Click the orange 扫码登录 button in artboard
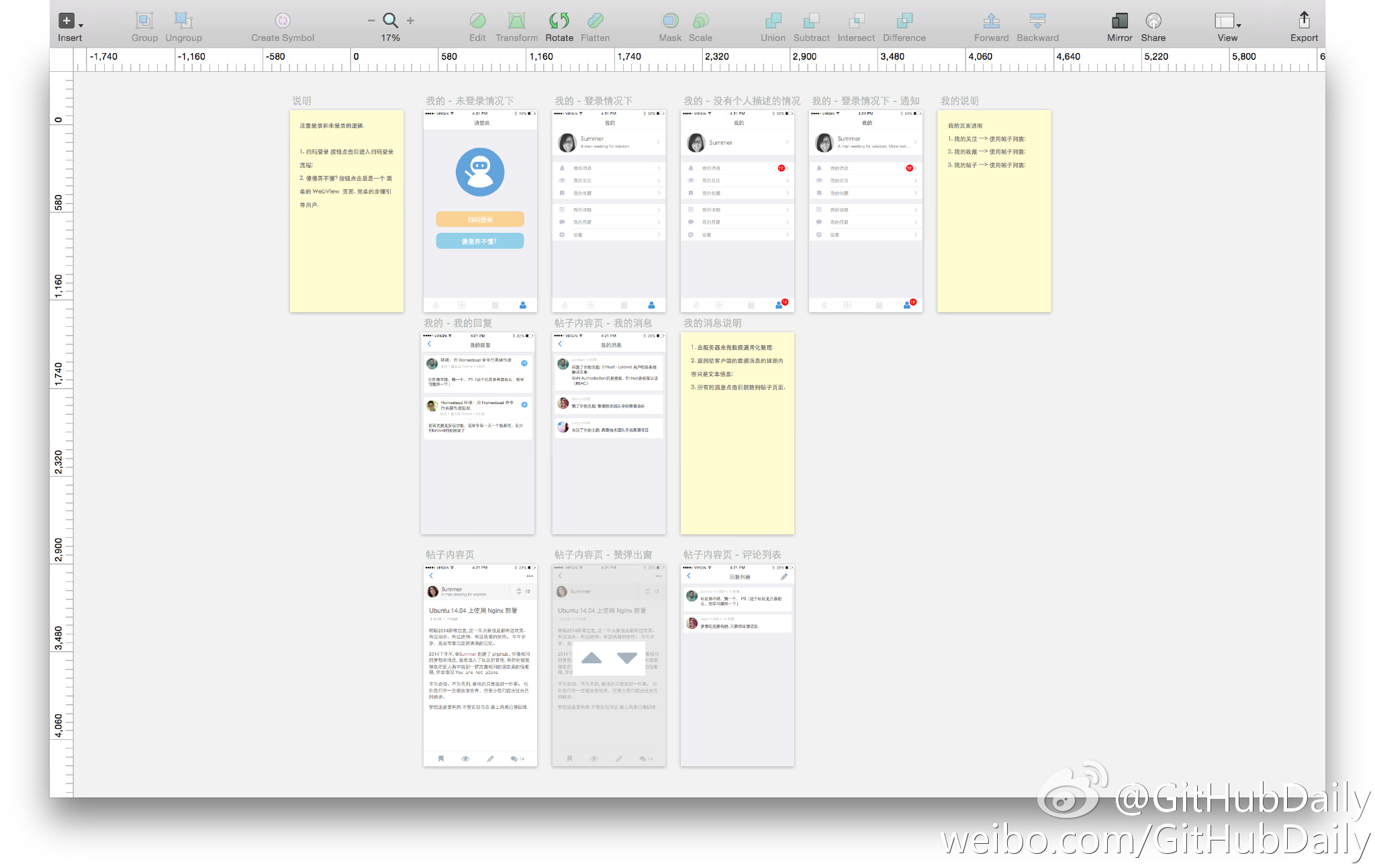This screenshot has width=1375, height=868. pyautogui.click(x=480, y=220)
